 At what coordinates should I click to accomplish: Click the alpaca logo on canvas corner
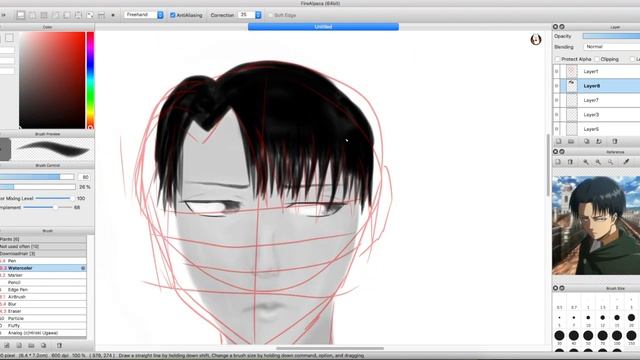tap(536, 39)
